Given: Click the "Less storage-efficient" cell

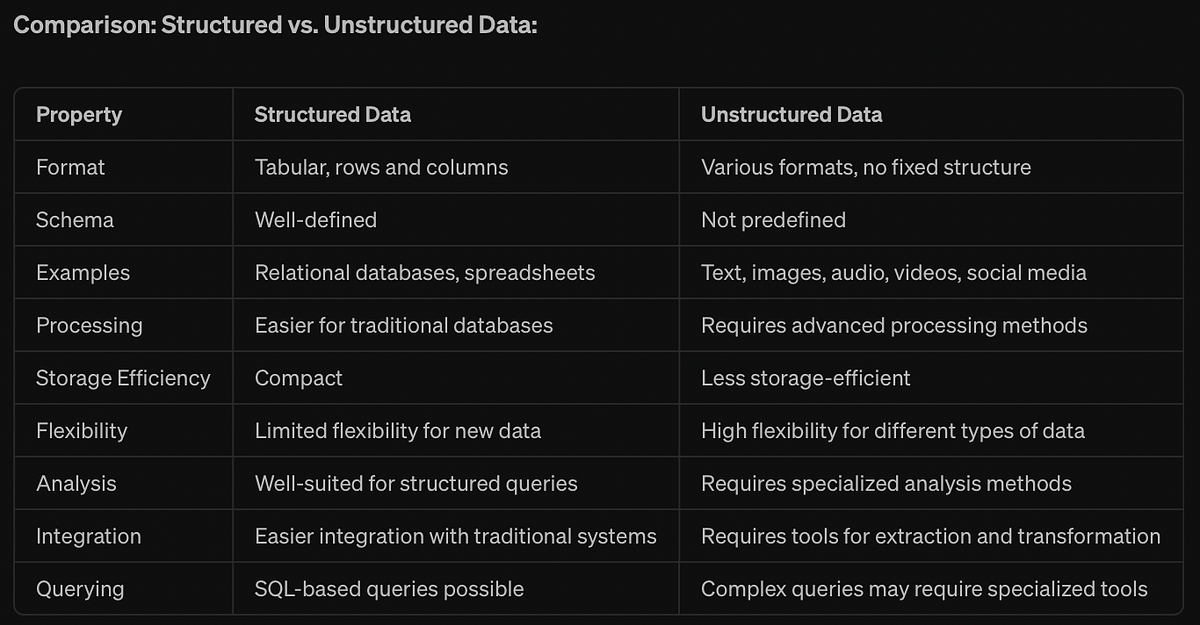Looking at the screenshot, I should [x=806, y=378].
